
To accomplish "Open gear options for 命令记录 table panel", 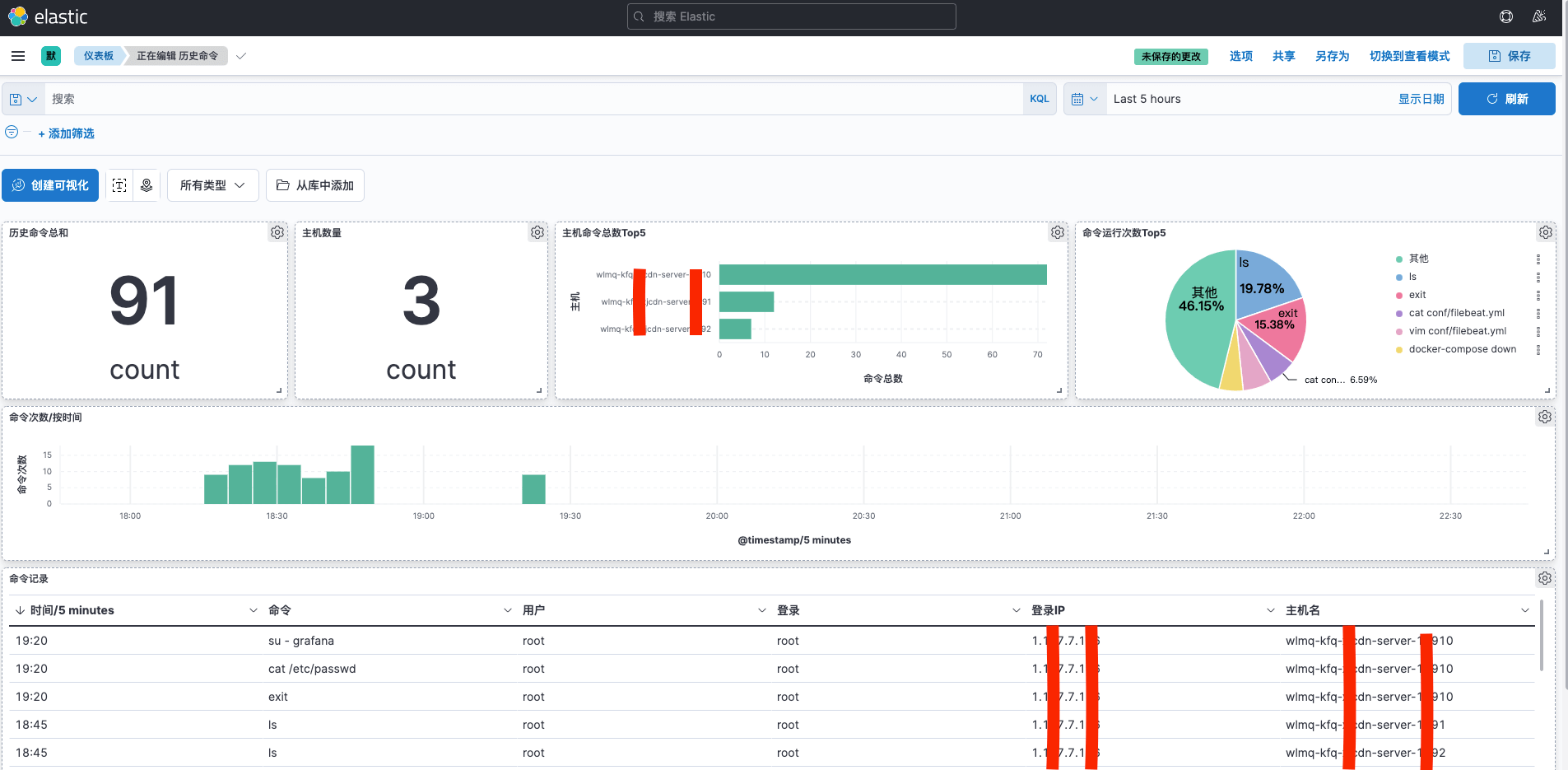I will click(x=1545, y=579).
